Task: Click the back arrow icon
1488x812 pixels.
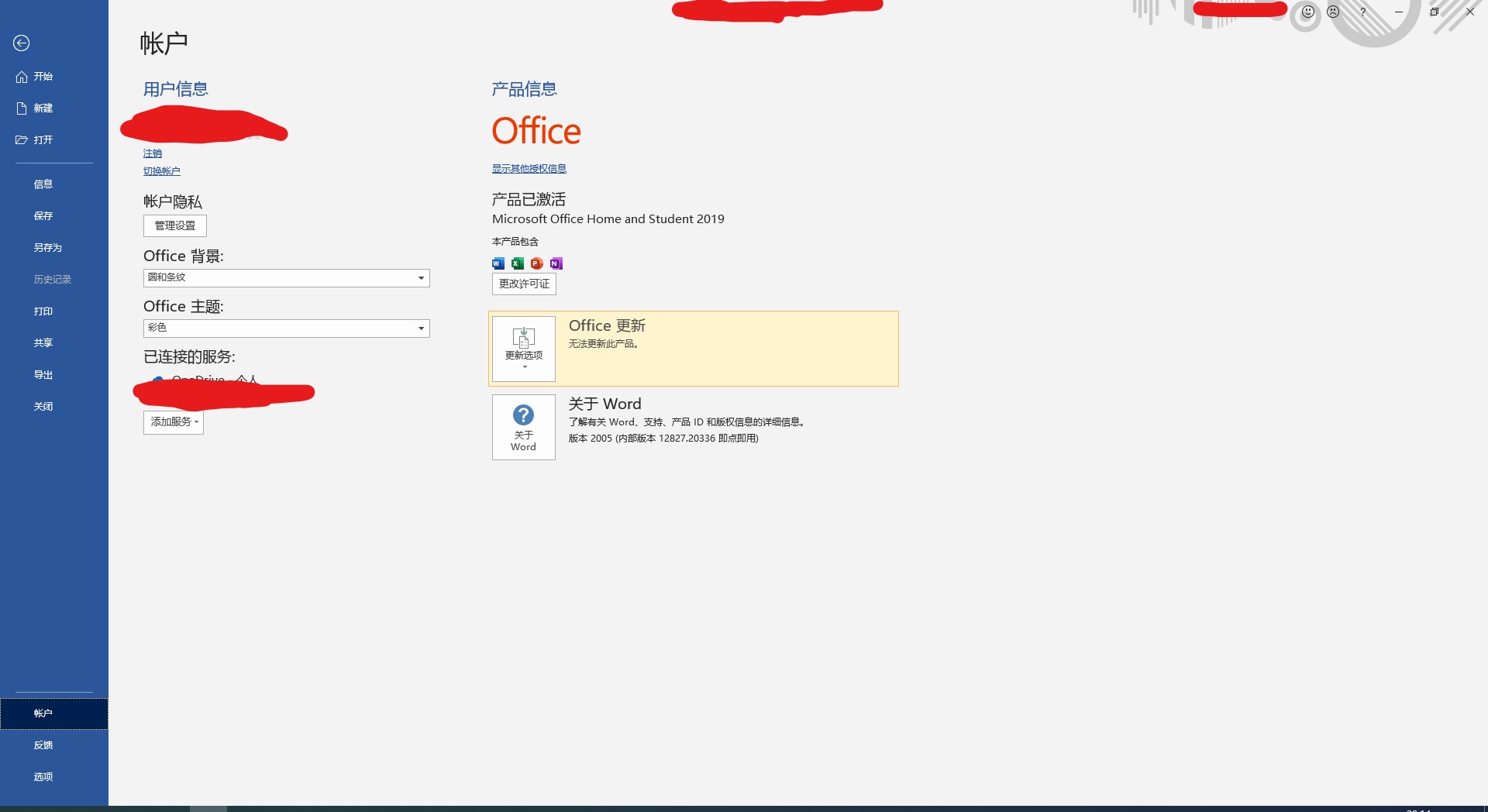Action: tap(22, 43)
